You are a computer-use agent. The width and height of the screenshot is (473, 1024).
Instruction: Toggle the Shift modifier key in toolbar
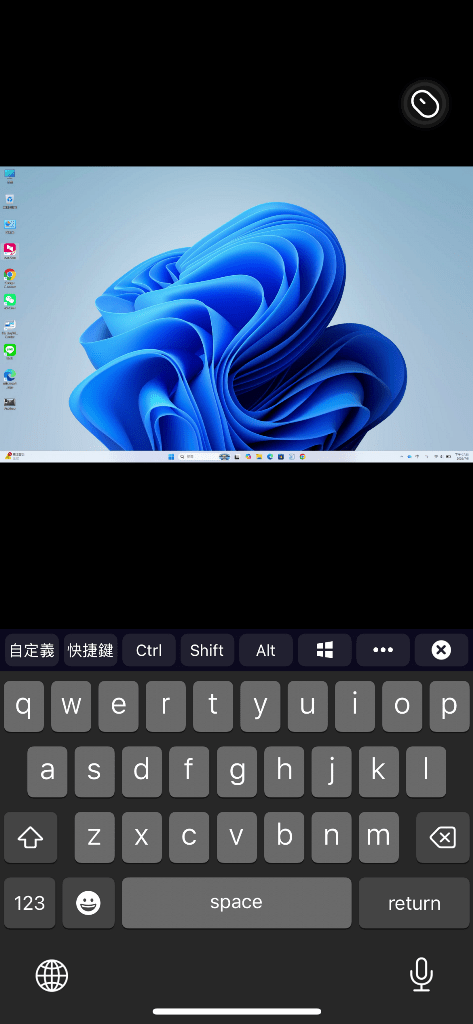click(207, 650)
